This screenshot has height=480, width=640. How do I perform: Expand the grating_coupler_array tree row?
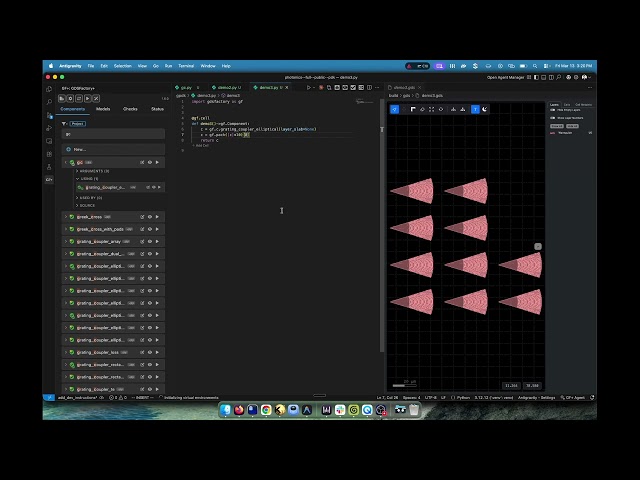(x=66, y=242)
